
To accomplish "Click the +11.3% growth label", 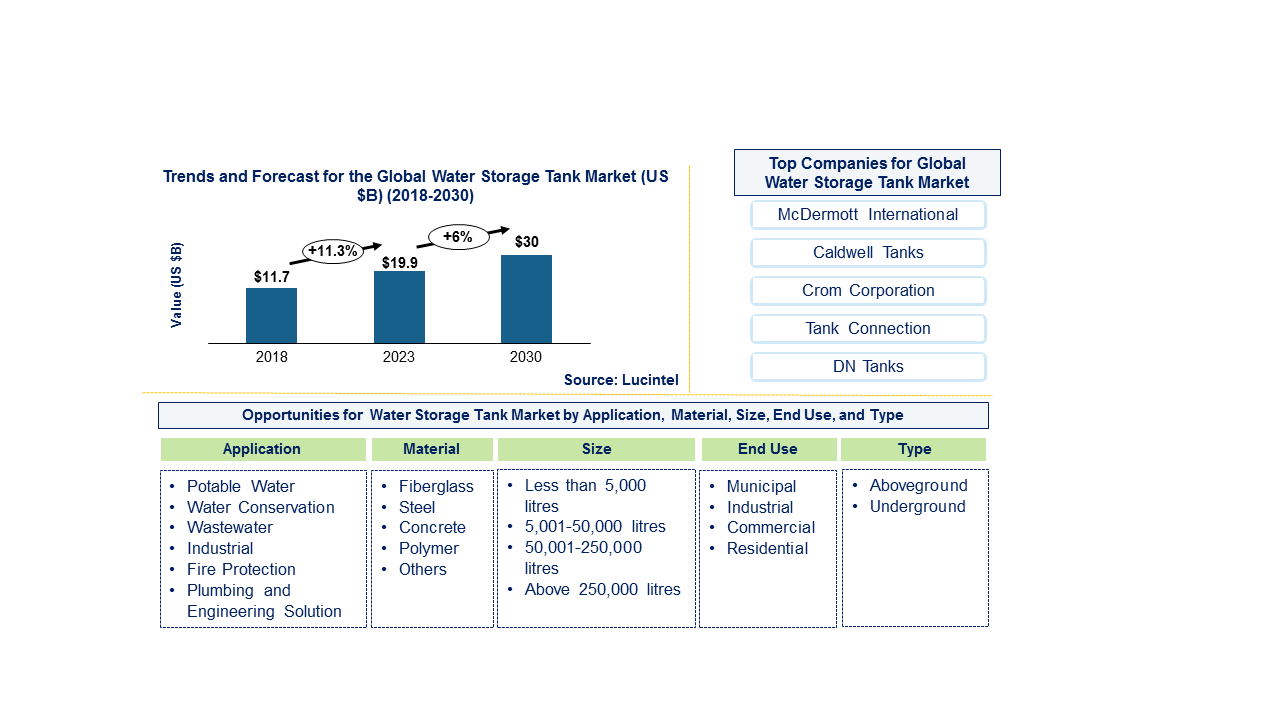I will (x=333, y=251).
